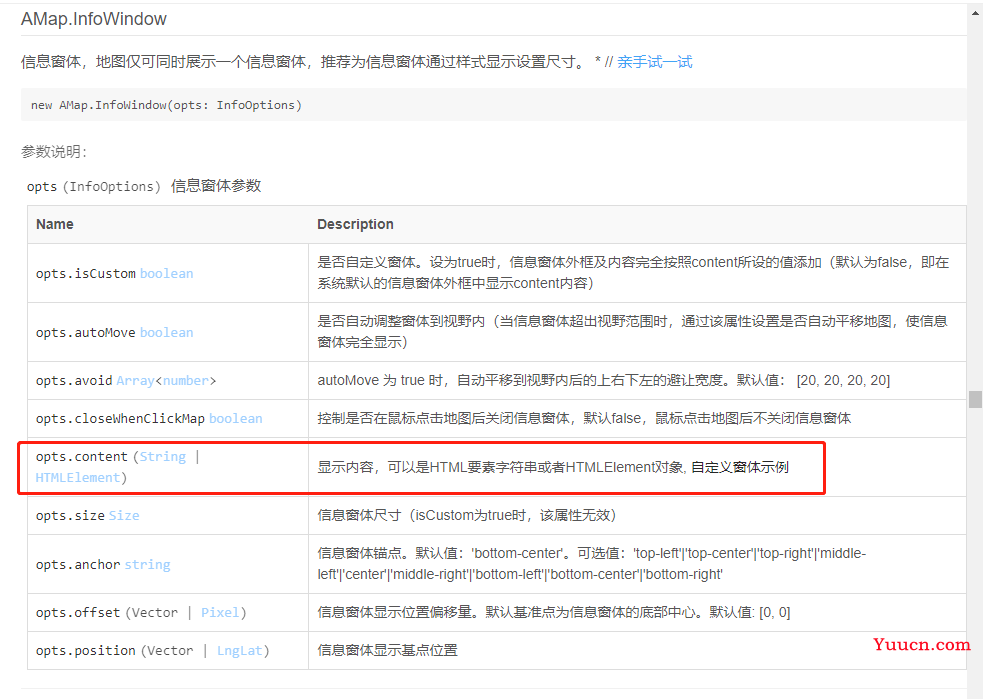Open the 自定义窗体示例 link
The image size is (983, 699).
pyautogui.click(x=740, y=467)
